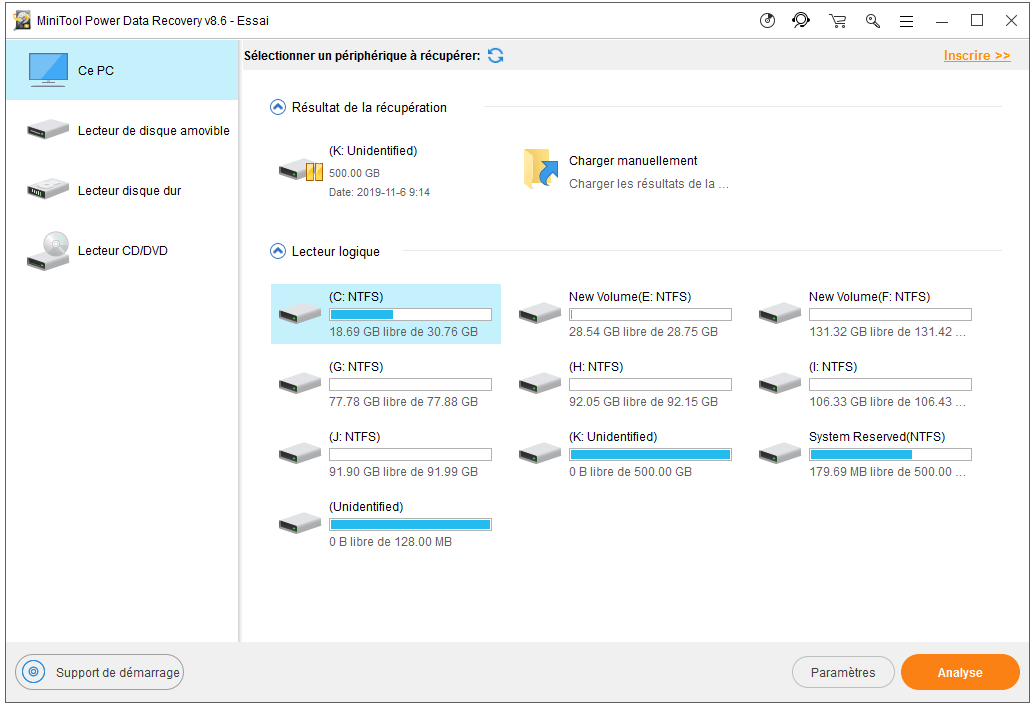Select New Volume(F: NTFS) label
The width and height of the screenshot is (1034, 706).
pyautogui.click(x=869, y=297)
